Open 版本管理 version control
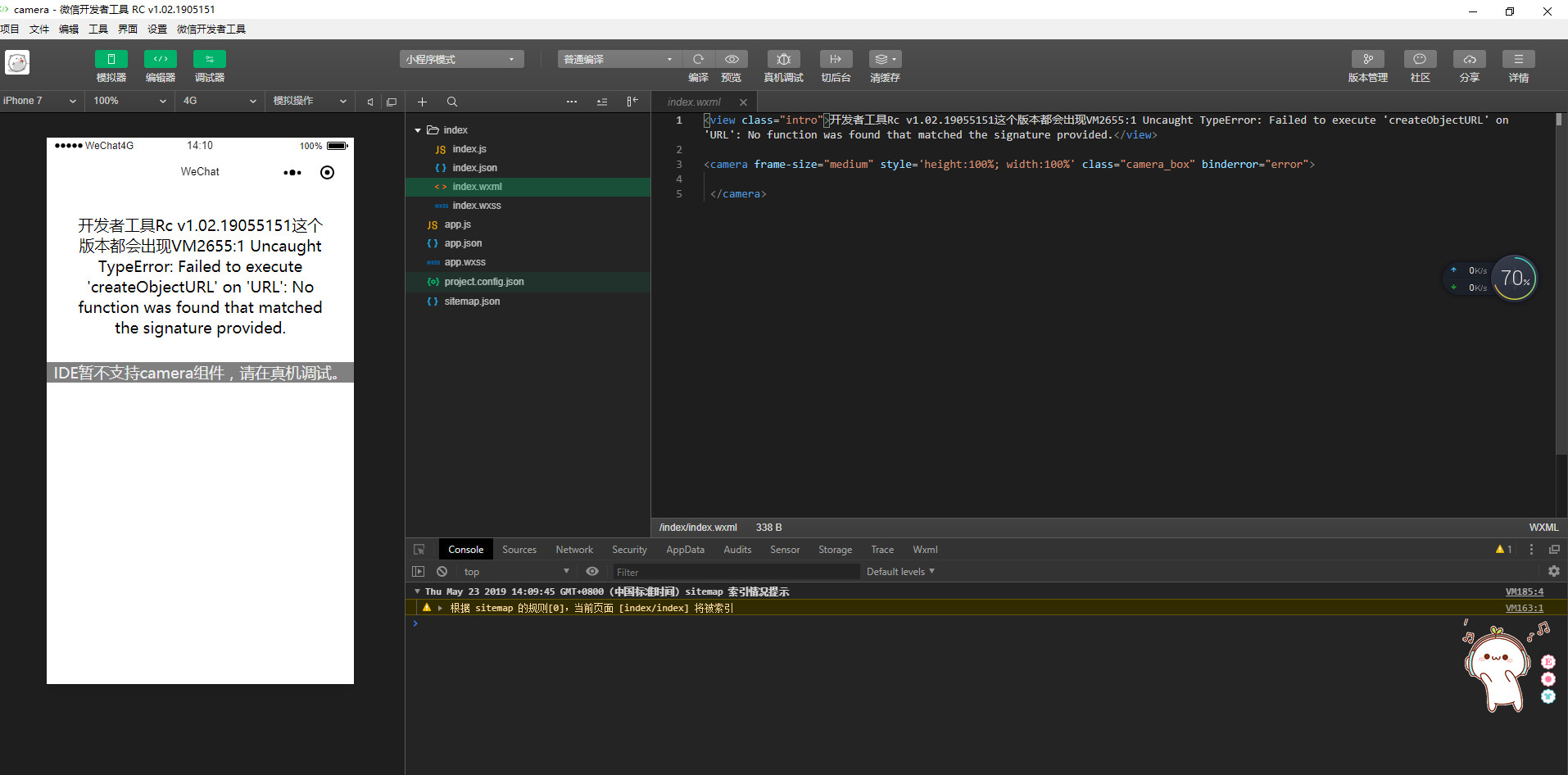The width and height of the screenshot is (1568, 775). pyautogui.click(x=1368, y=59)
